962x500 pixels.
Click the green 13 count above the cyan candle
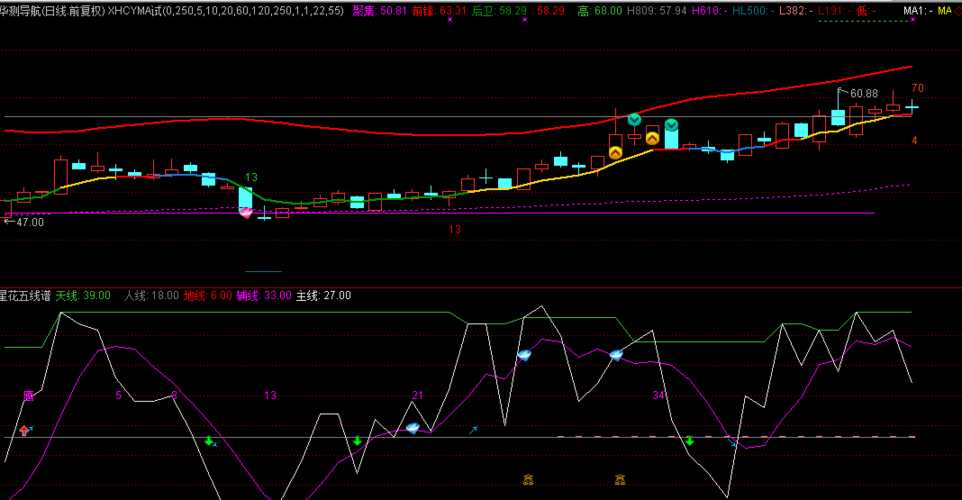coord(251,177)
